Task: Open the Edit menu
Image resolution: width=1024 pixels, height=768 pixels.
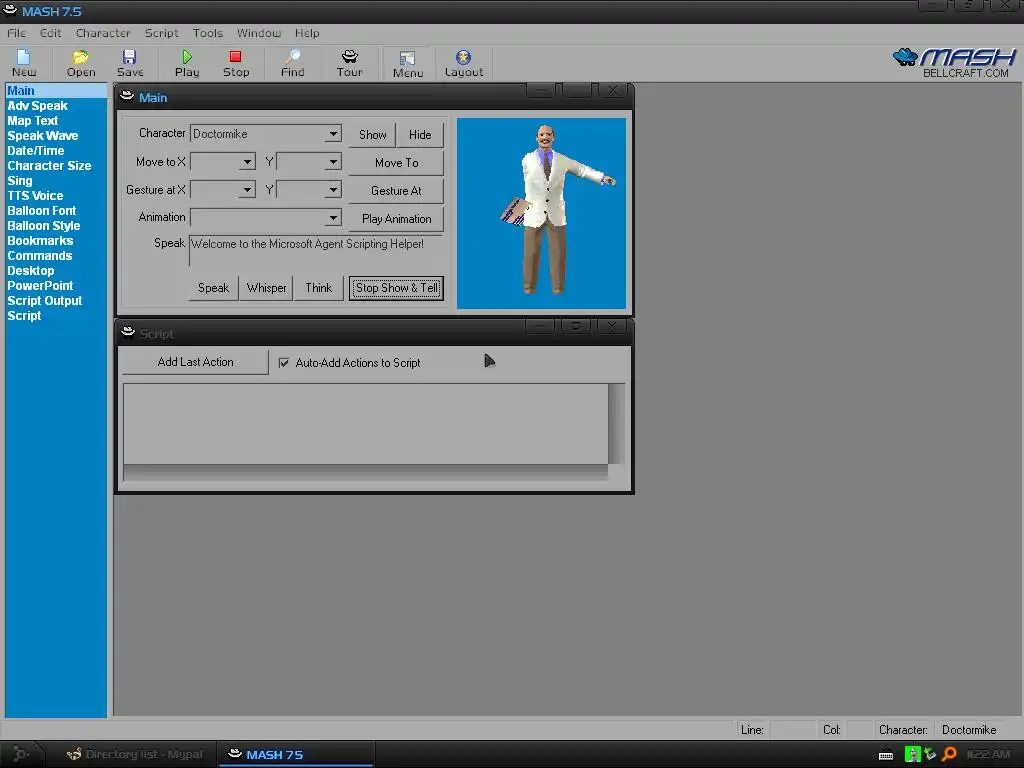Action: [50, 33]
